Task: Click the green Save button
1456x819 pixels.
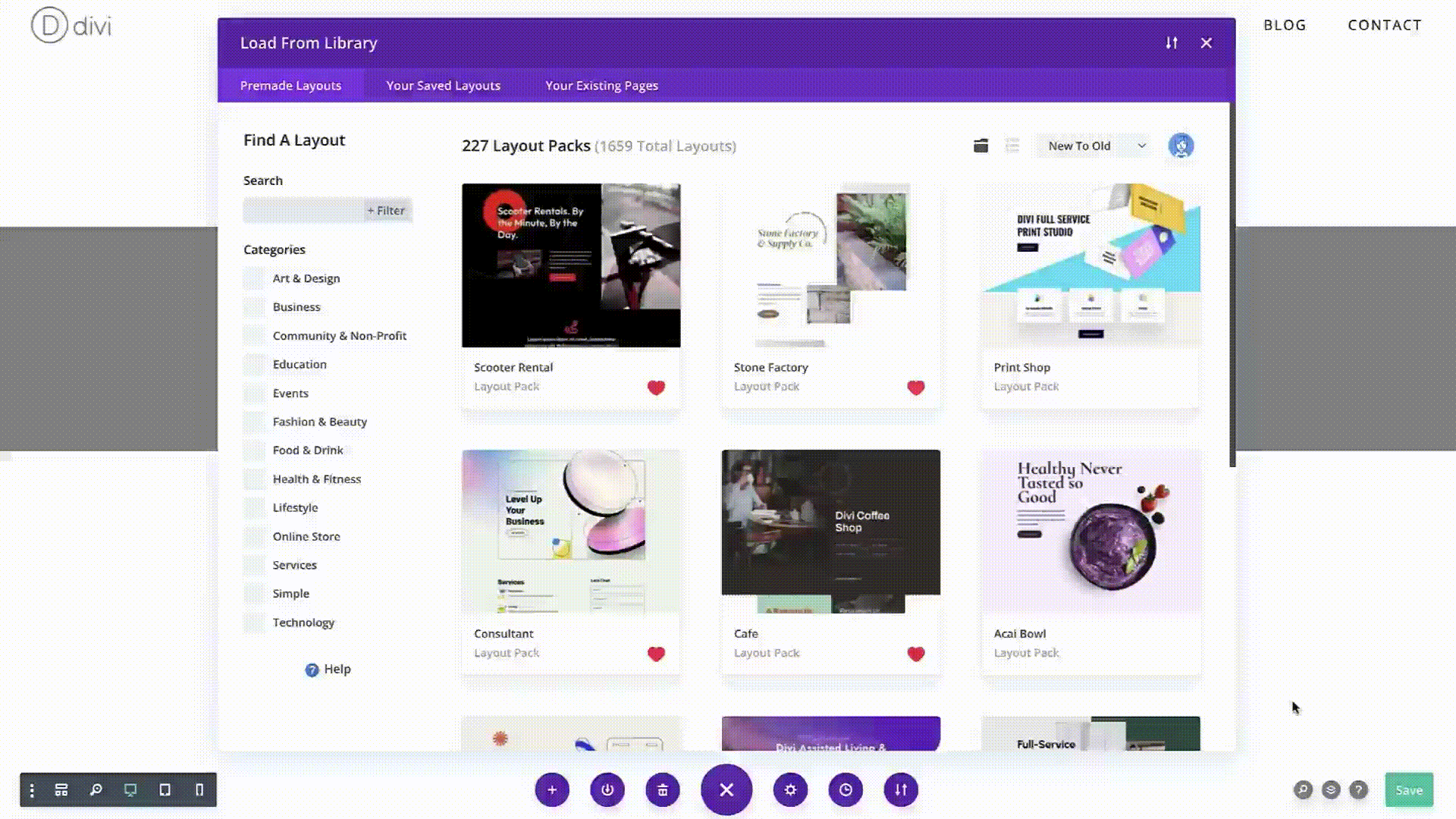Action: pos(1409,790)
